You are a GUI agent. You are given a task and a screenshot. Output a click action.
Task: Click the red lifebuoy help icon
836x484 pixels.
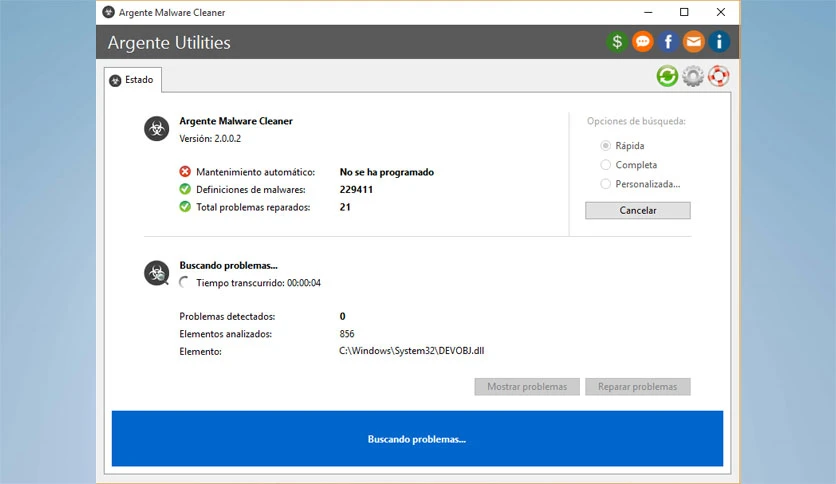719,76
